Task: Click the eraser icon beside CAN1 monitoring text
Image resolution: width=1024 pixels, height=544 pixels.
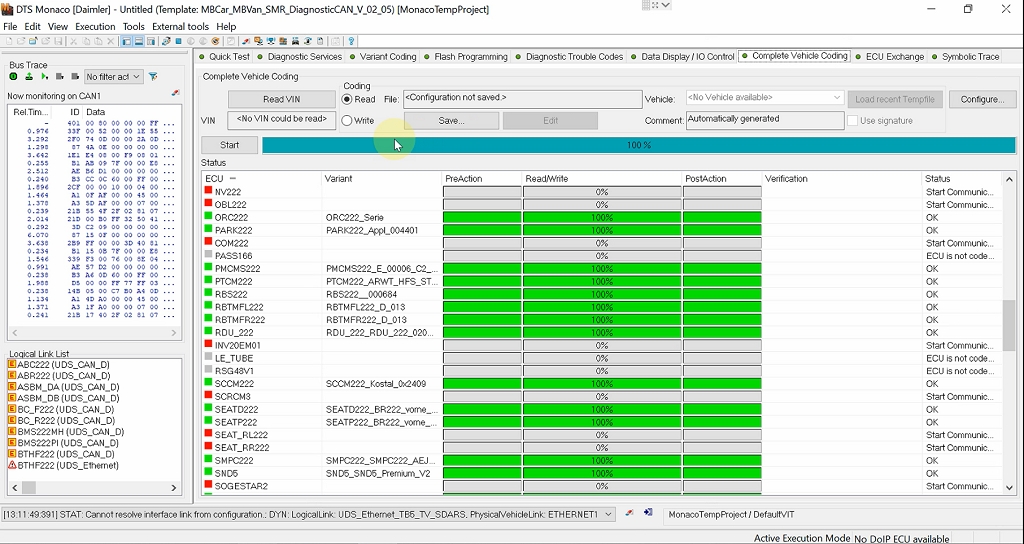Action: [176, 93]
